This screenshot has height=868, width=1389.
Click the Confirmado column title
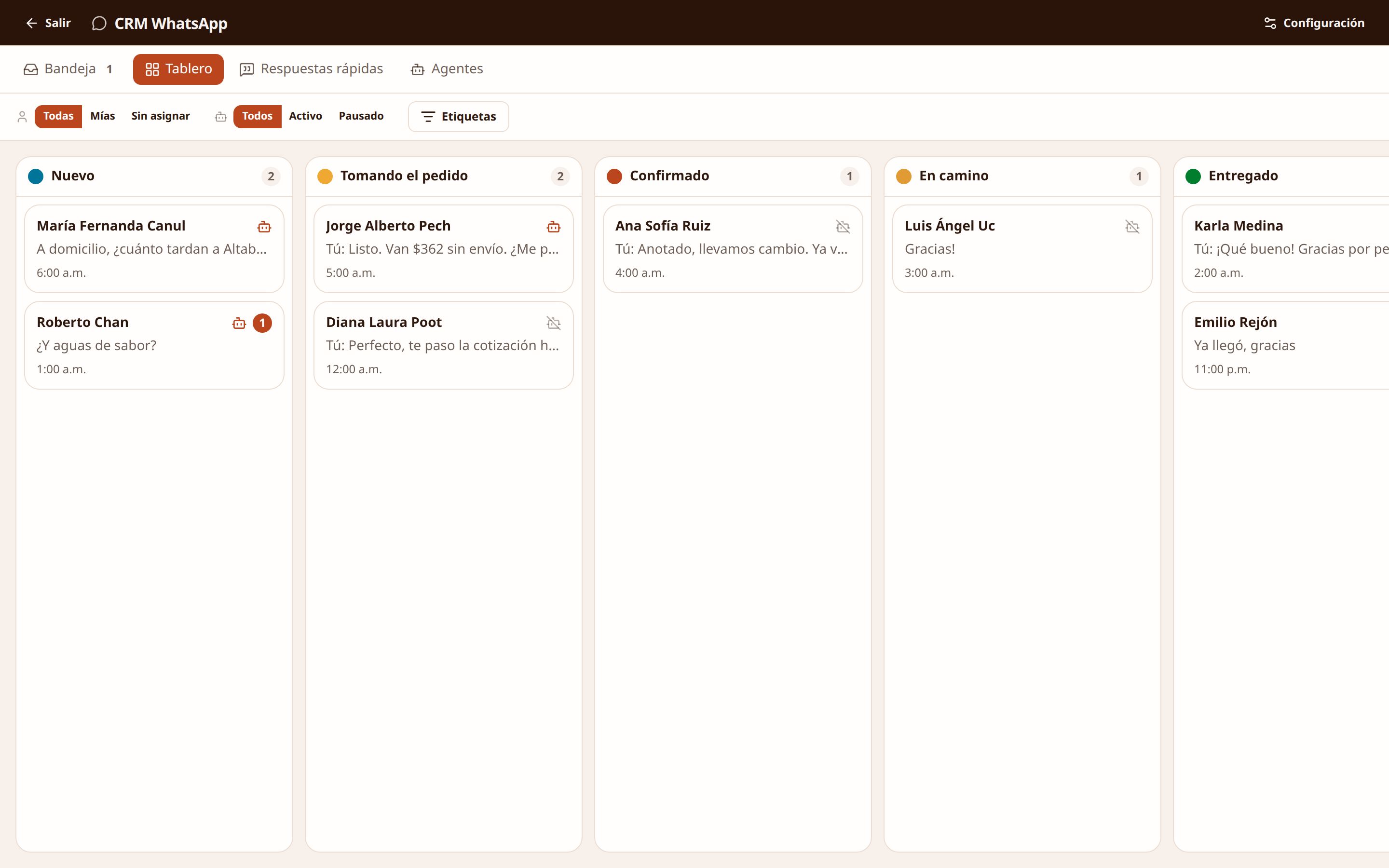(669, 176)
